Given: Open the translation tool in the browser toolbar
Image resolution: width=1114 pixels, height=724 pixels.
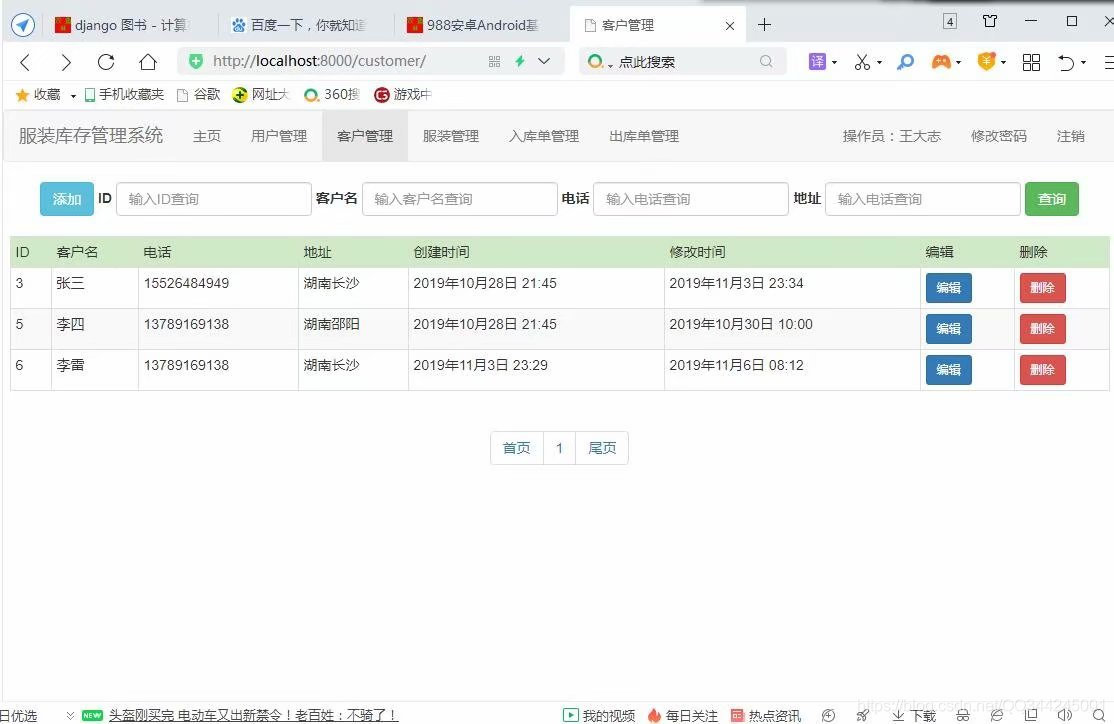Looking at the screenshot, I should 817,62.
